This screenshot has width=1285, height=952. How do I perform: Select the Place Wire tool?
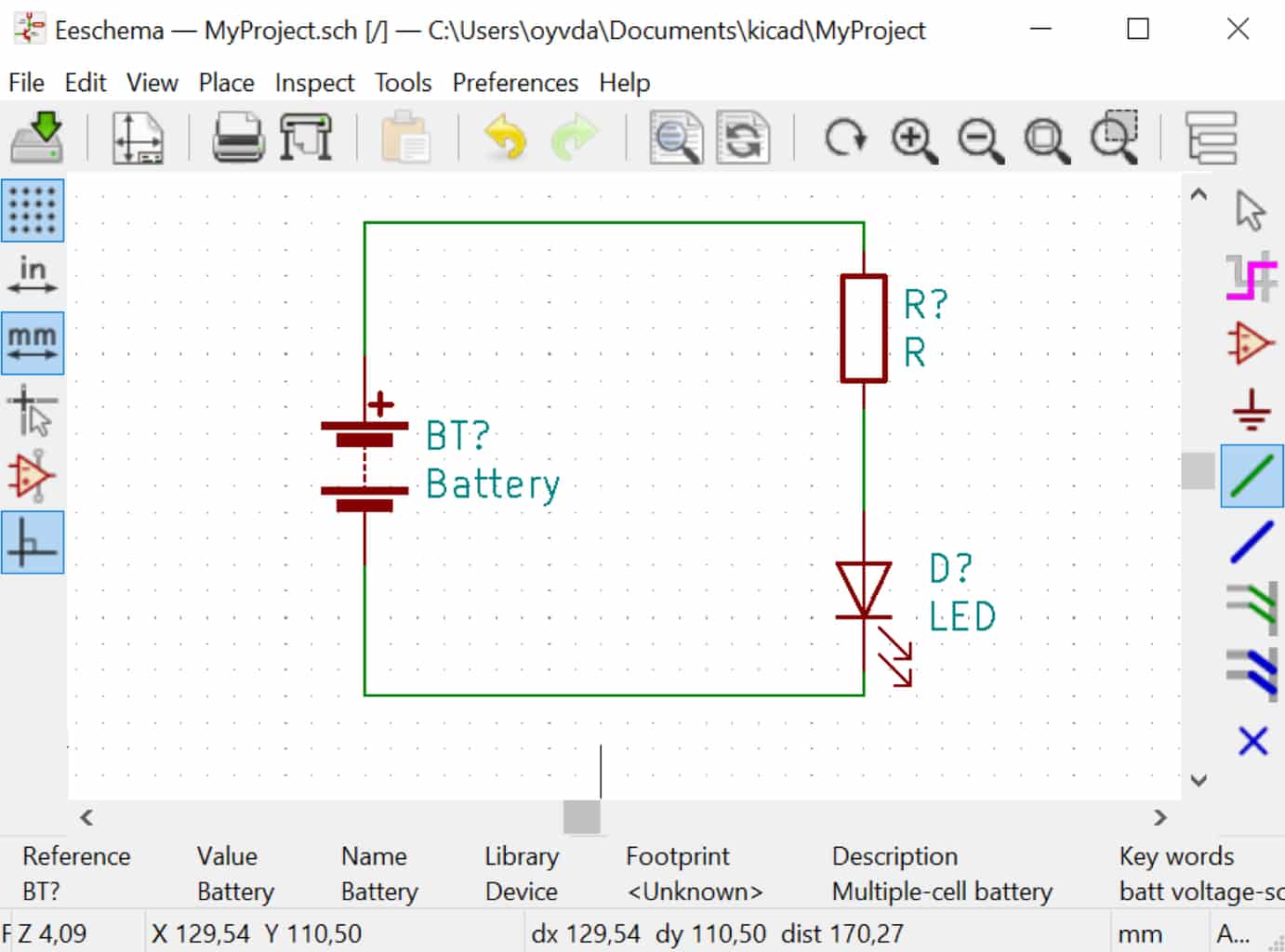click(x=1252, y=476)
